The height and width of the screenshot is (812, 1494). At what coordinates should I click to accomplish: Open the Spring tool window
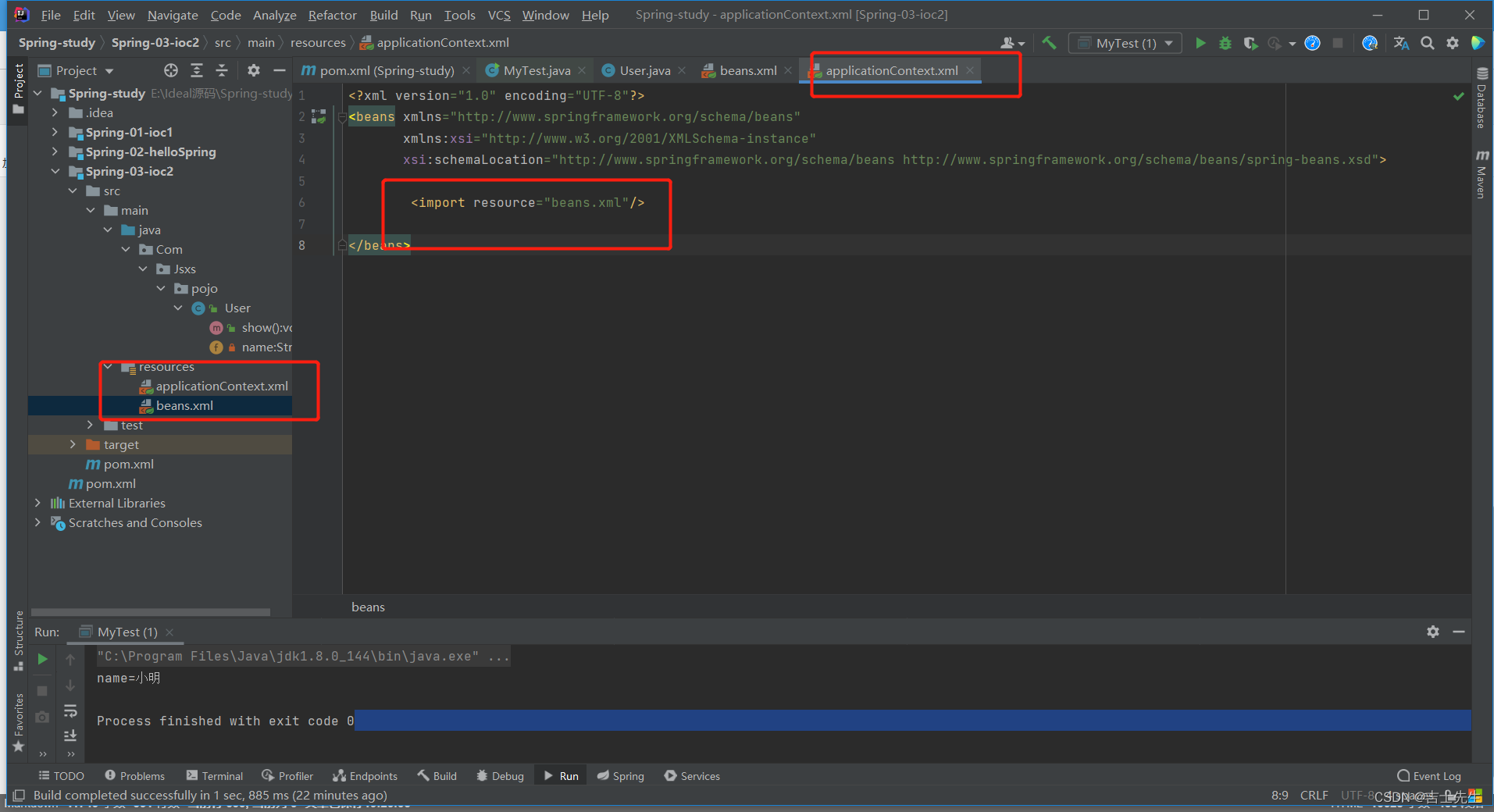click(620, 776)
